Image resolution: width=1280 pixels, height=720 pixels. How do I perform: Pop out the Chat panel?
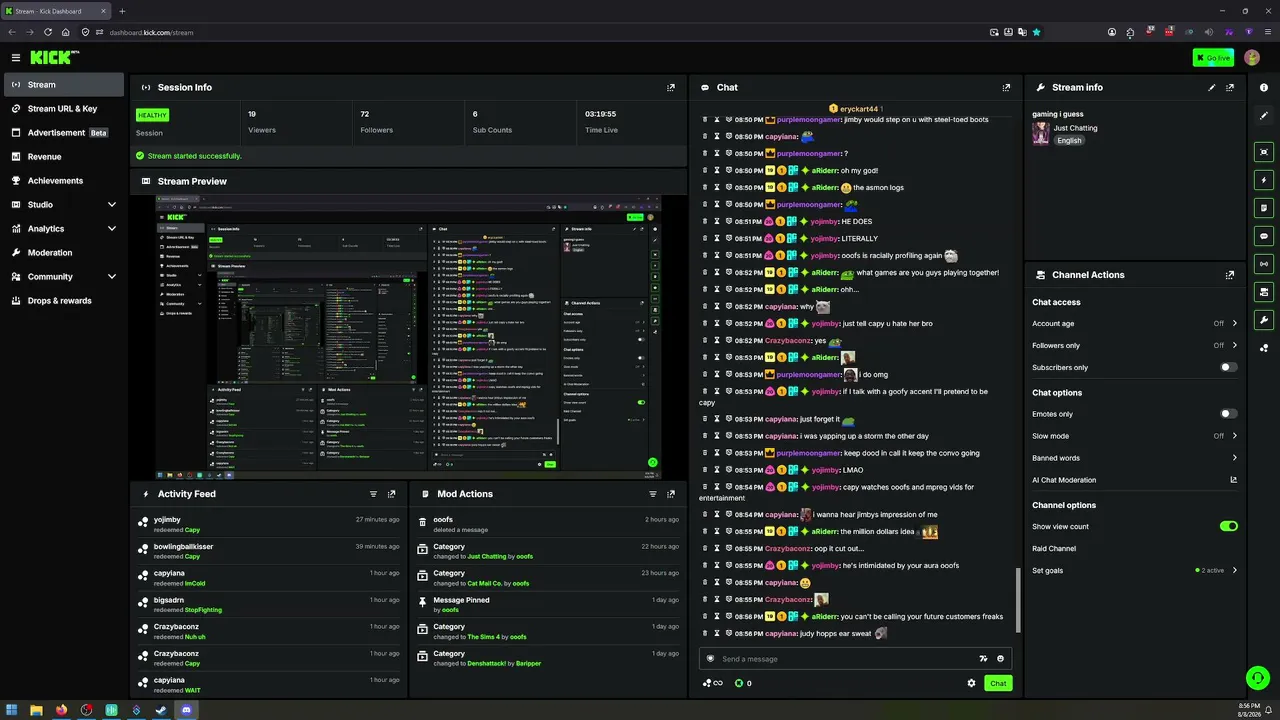point(1006,88)
